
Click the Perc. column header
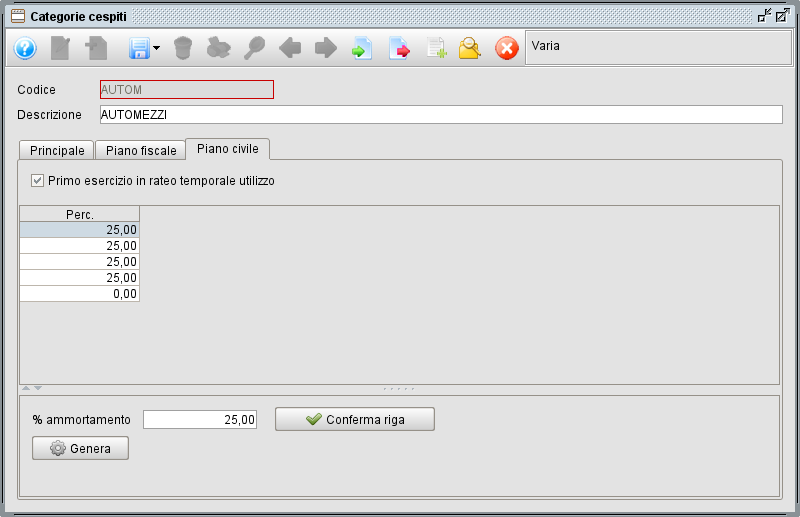point(80,214)
